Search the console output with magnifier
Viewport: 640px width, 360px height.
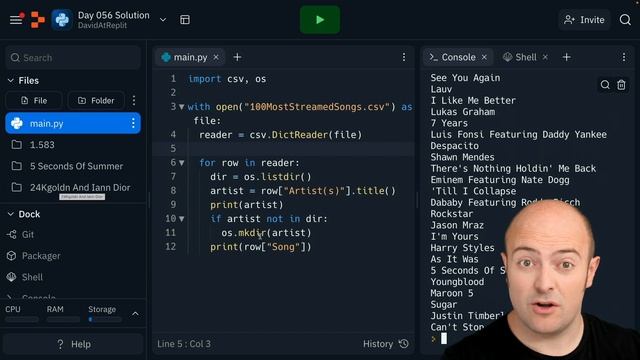click(x=605, y=84)
